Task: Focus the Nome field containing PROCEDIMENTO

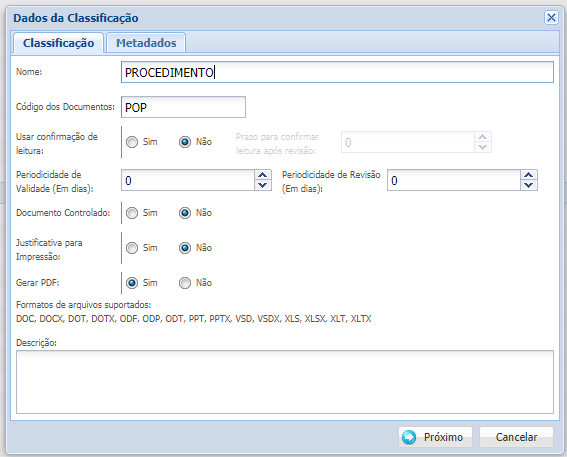Action: 337,72
